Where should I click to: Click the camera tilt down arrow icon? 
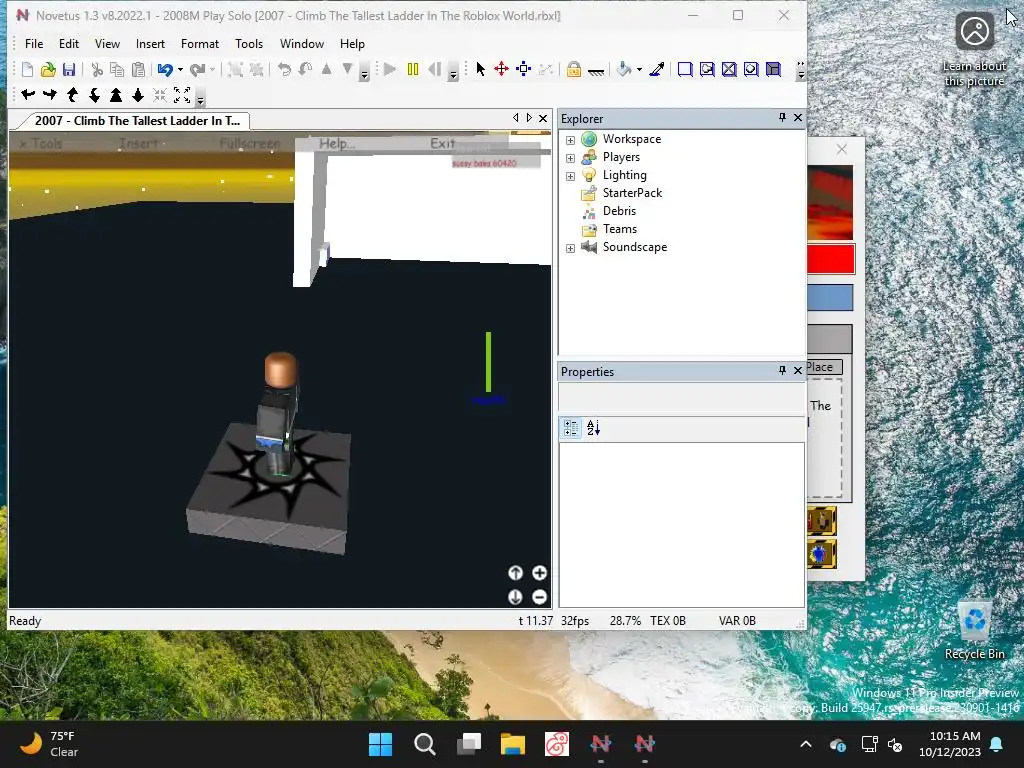[94, 95]
